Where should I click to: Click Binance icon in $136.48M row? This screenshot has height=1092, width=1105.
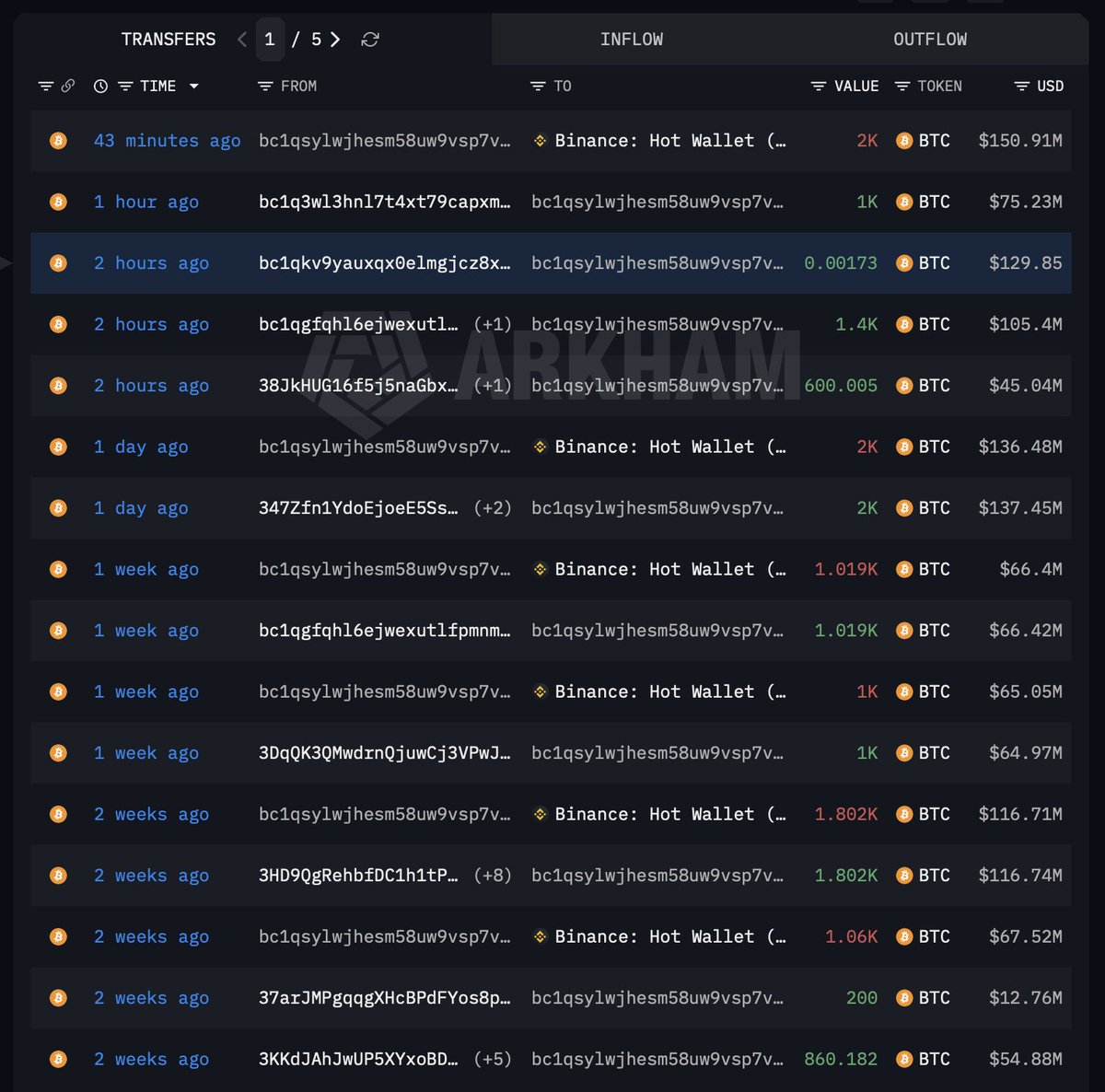pyautogui.click(x=541, y=447)
